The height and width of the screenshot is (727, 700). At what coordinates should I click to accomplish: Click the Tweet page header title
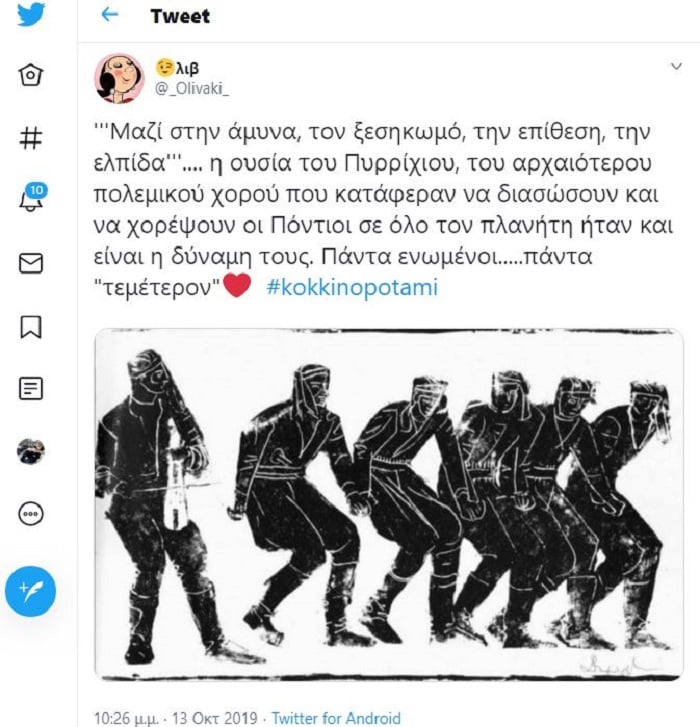click(x=180, y=16)
